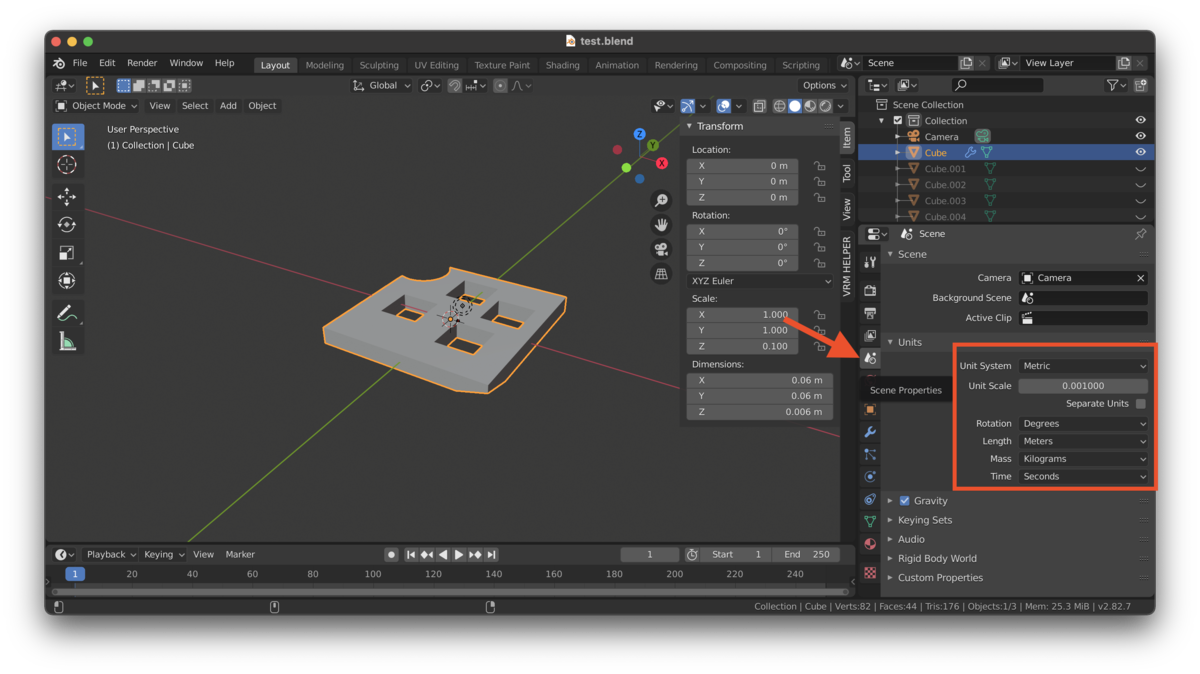Viewport: 1200px width, 674px height.
Task: Select the Move tool
Action: tap(67, 197)
